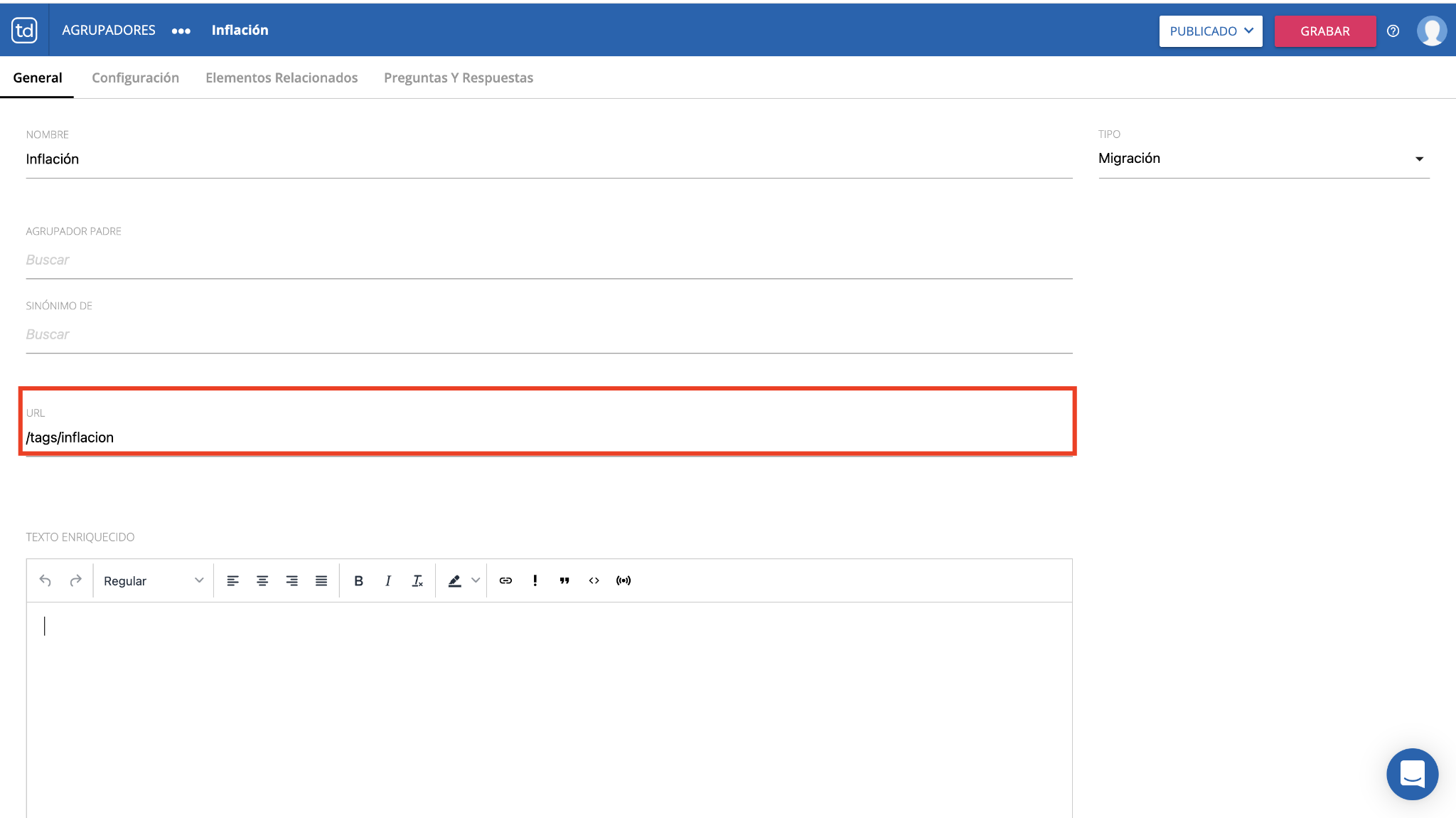Clear text formatting icon
Image resolution: width=1456 pixels, height=818 pixels.
(x=417, y=580)
